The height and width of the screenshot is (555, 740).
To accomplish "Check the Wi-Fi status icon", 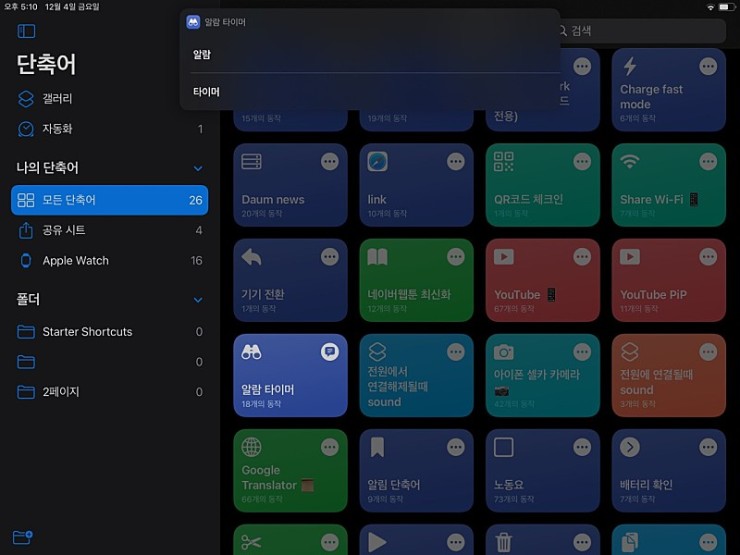I will 710,7.
